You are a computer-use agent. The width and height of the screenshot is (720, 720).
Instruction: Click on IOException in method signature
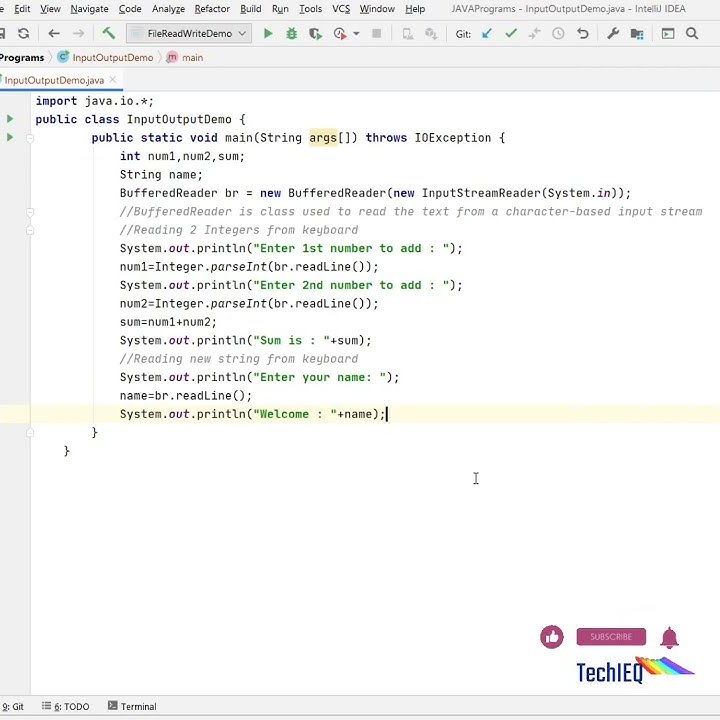pos(453,138)
